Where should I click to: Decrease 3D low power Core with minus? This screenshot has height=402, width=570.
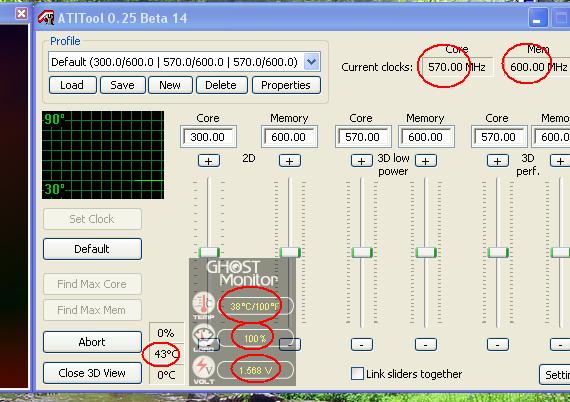pyautogui.click(x=362, y=344)
